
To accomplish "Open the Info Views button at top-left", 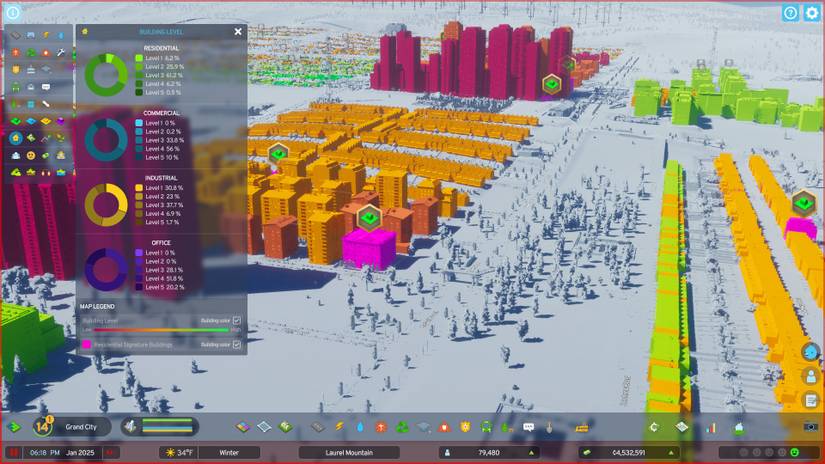I will point(13,12).
